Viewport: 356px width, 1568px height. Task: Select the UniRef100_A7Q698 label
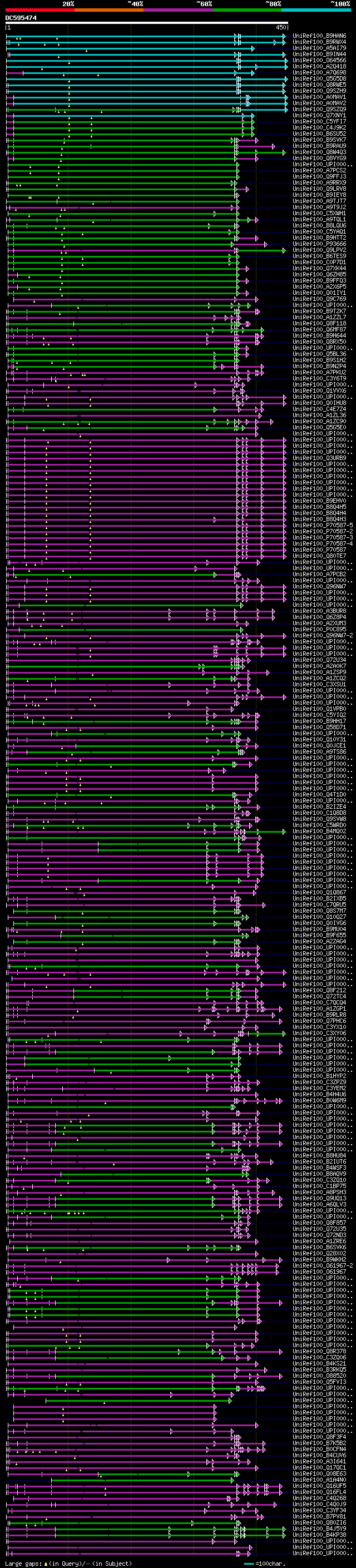319,72
